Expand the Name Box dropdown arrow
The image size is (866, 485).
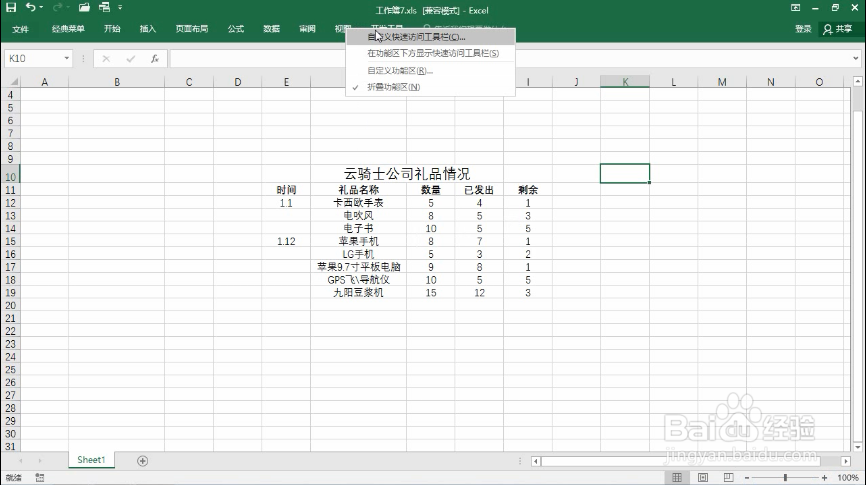pyautogui.click(x=67, y=59)
